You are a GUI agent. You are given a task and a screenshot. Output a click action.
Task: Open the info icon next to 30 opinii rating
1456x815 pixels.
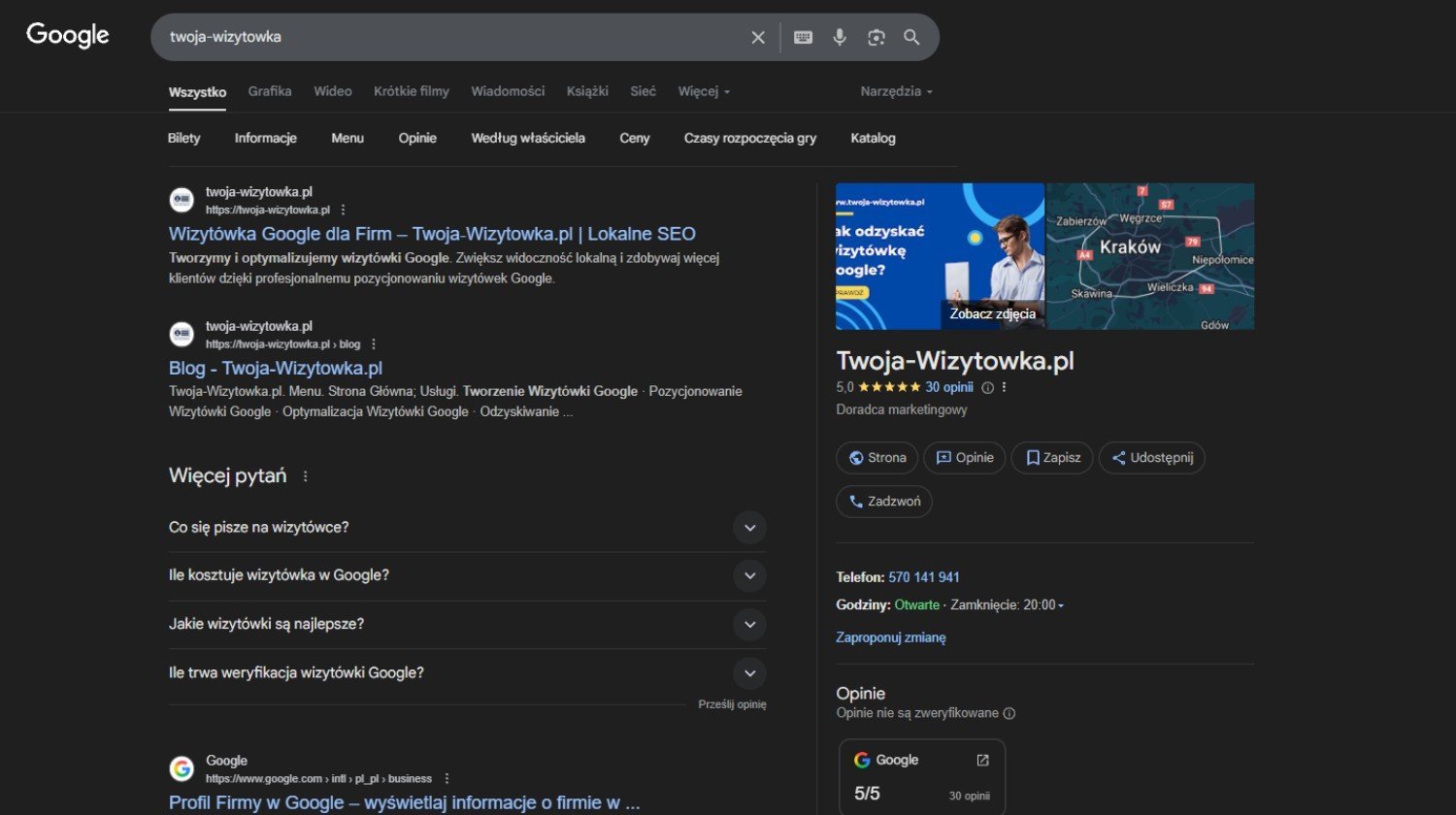988,387
